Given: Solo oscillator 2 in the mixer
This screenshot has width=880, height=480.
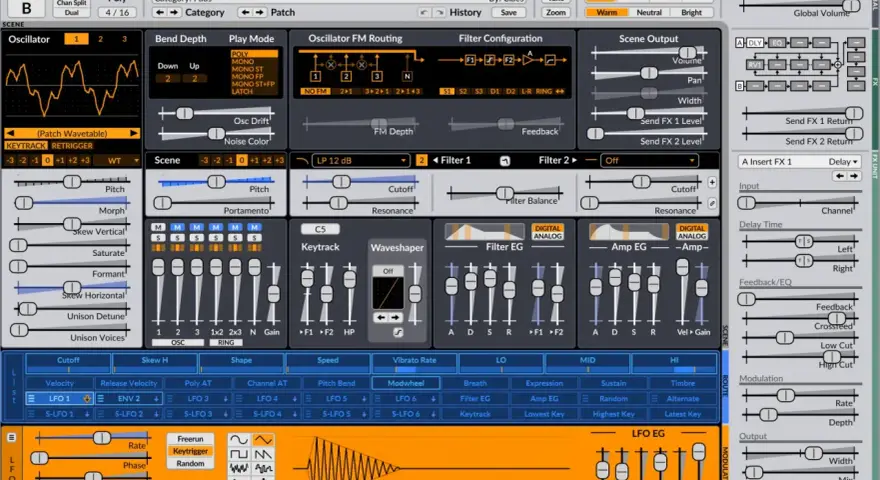Looking at the screenshot, I should (x=177, y=238).
